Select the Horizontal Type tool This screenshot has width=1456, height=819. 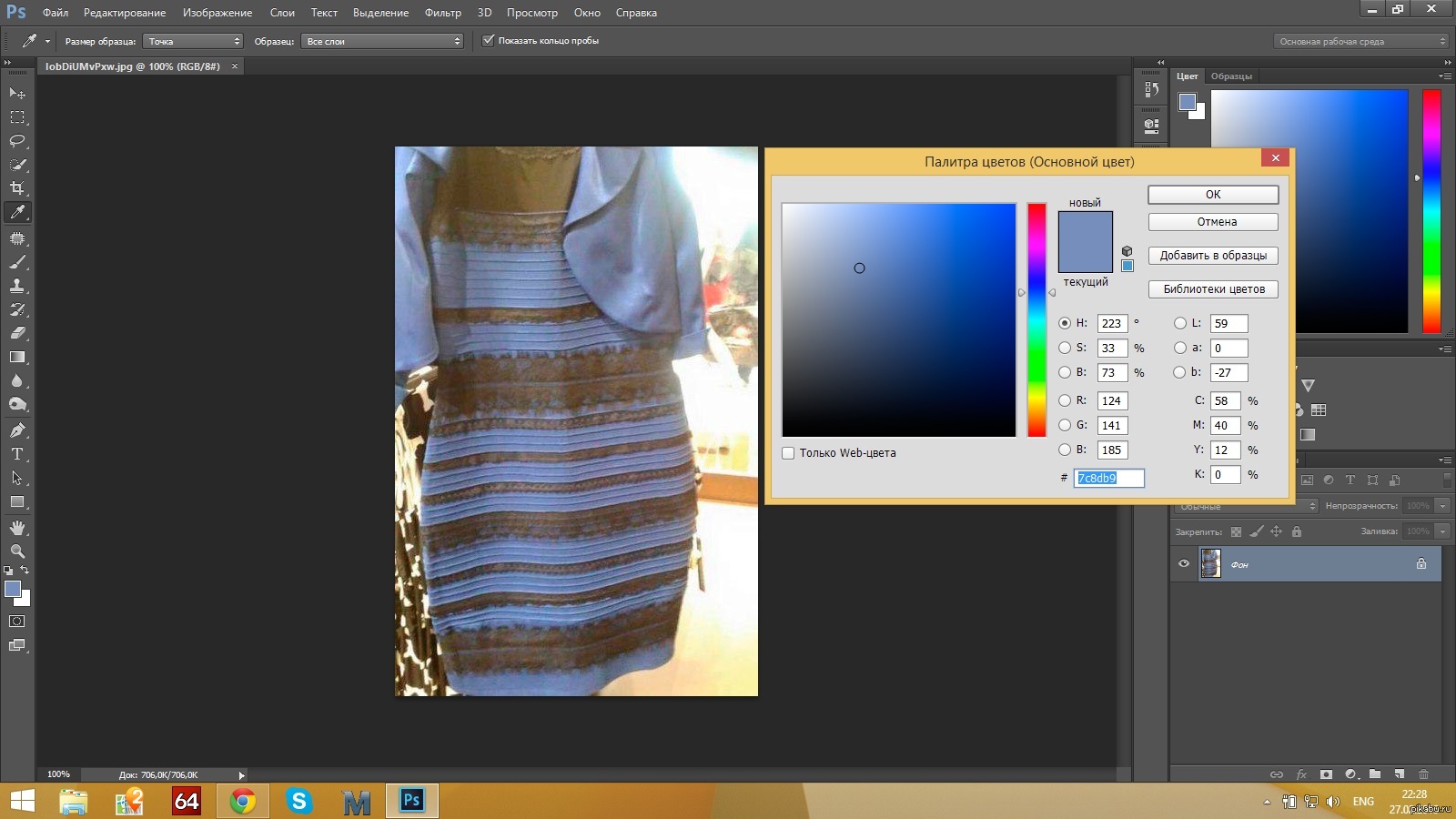click(17, 454)
